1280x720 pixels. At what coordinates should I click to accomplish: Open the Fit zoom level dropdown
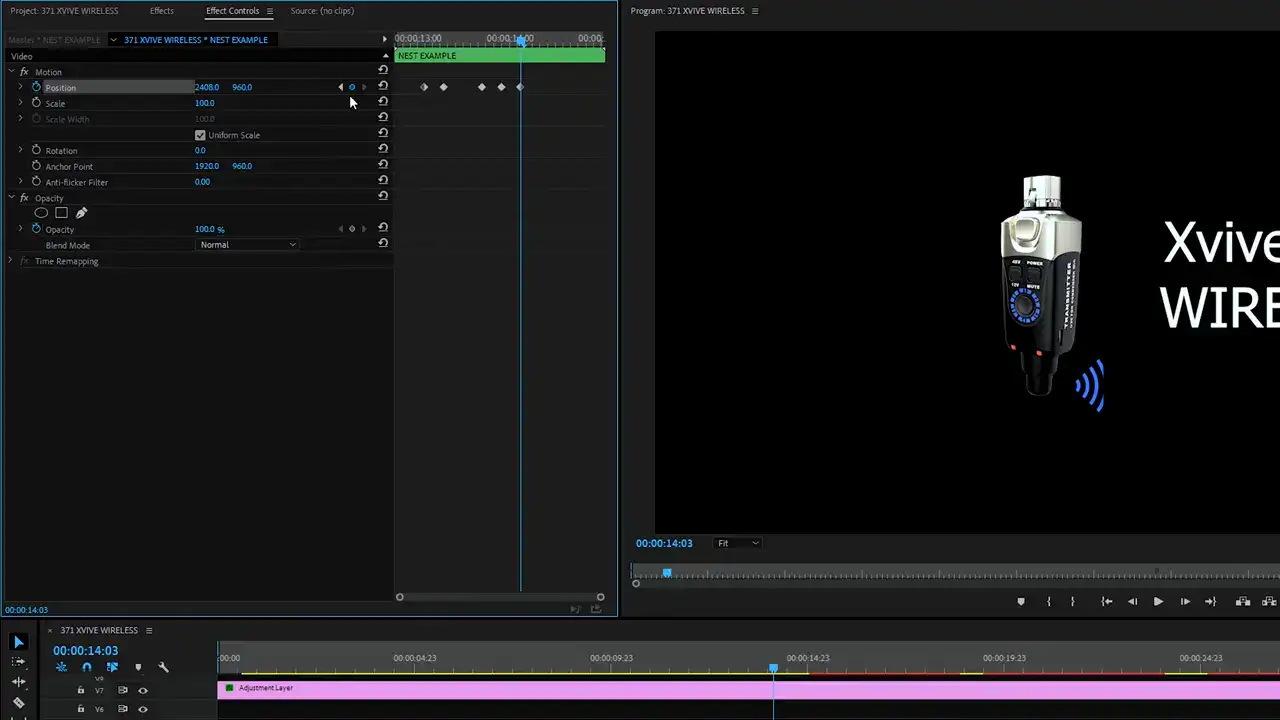738,543
